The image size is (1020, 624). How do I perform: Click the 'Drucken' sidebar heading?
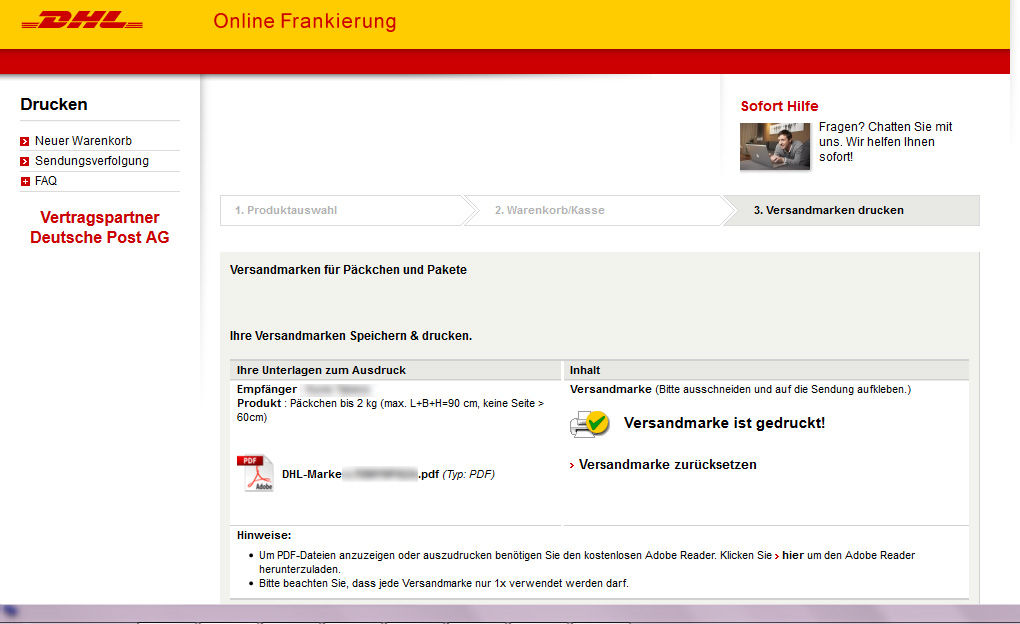click(53, 104)
